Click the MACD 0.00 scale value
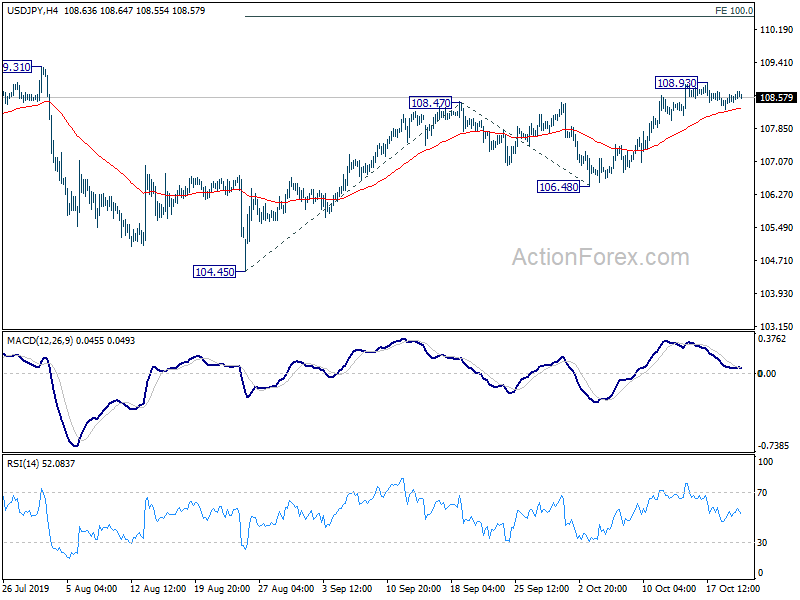This screenshot has height=600, width=800. (x=767, y=373)
